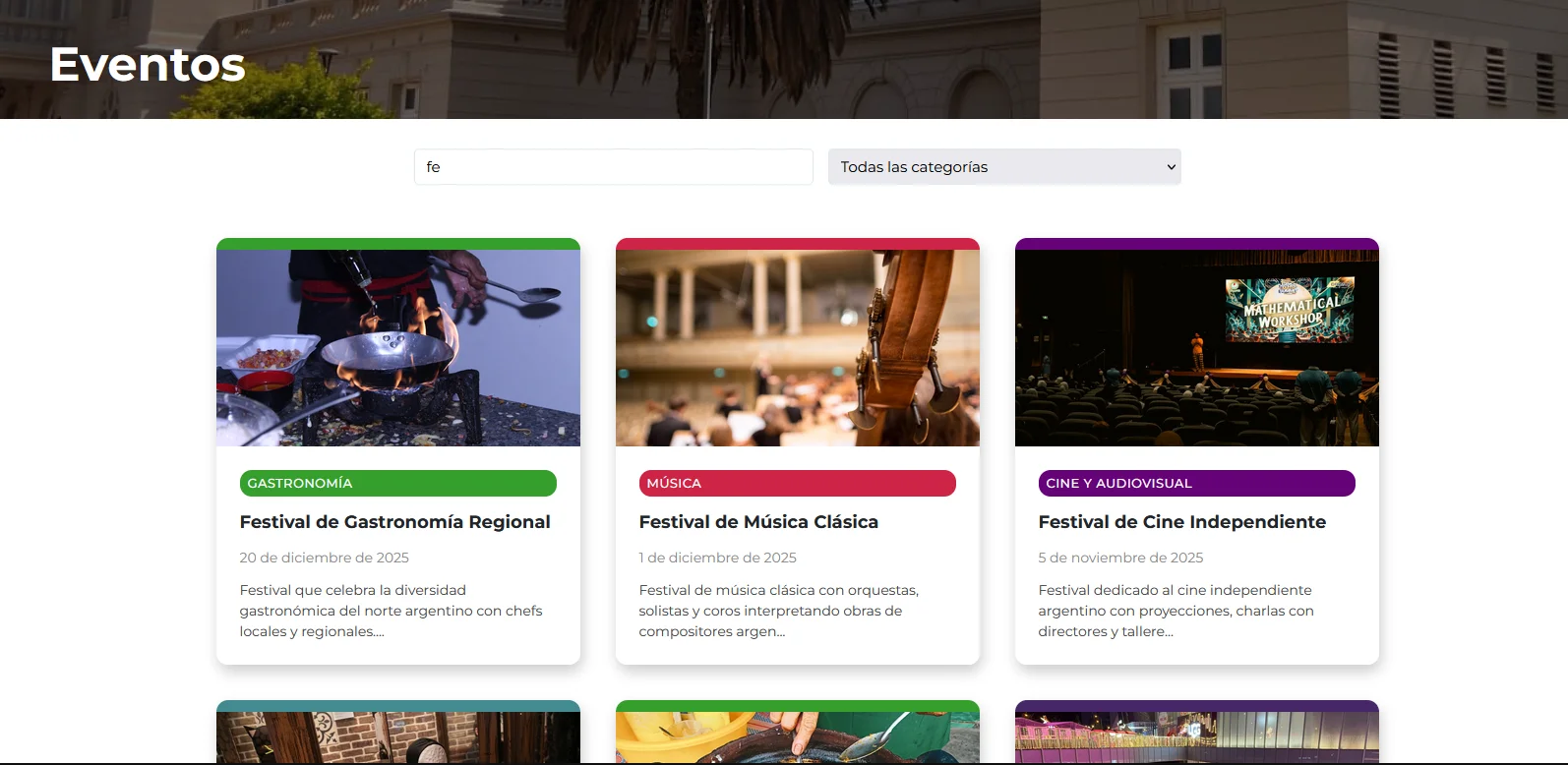Select the purple CINE Y AUDIOVISUAL badge

[1196, 483]
